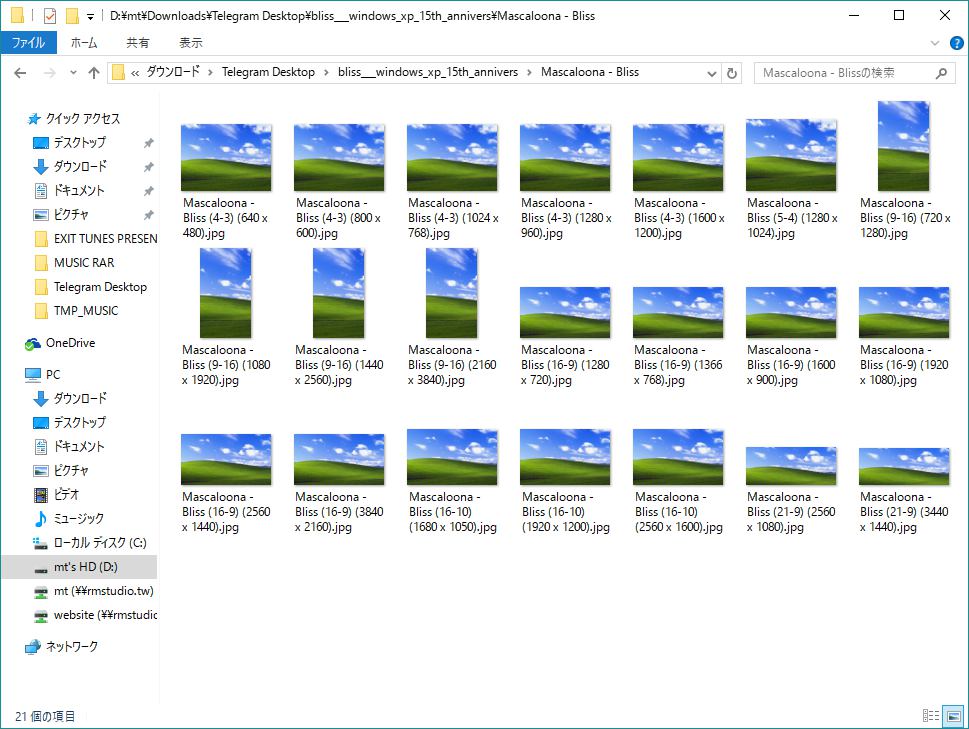Expand the ribbon with the chevron
Image resolution: width=969 pixels, height=729 pixels.
[x=935, y=43]
